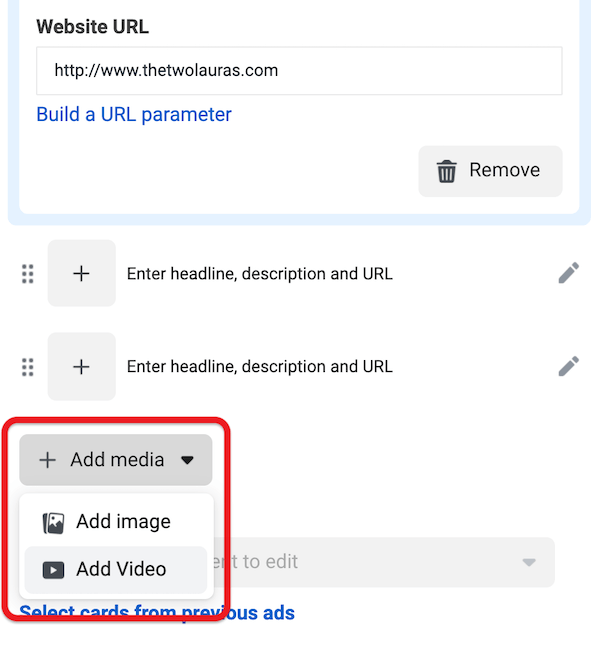The height and width of the screenshot is (648, 600).
Task: Click the pencil edit icon for the first empty card
Action: click(x=568, y=273)
